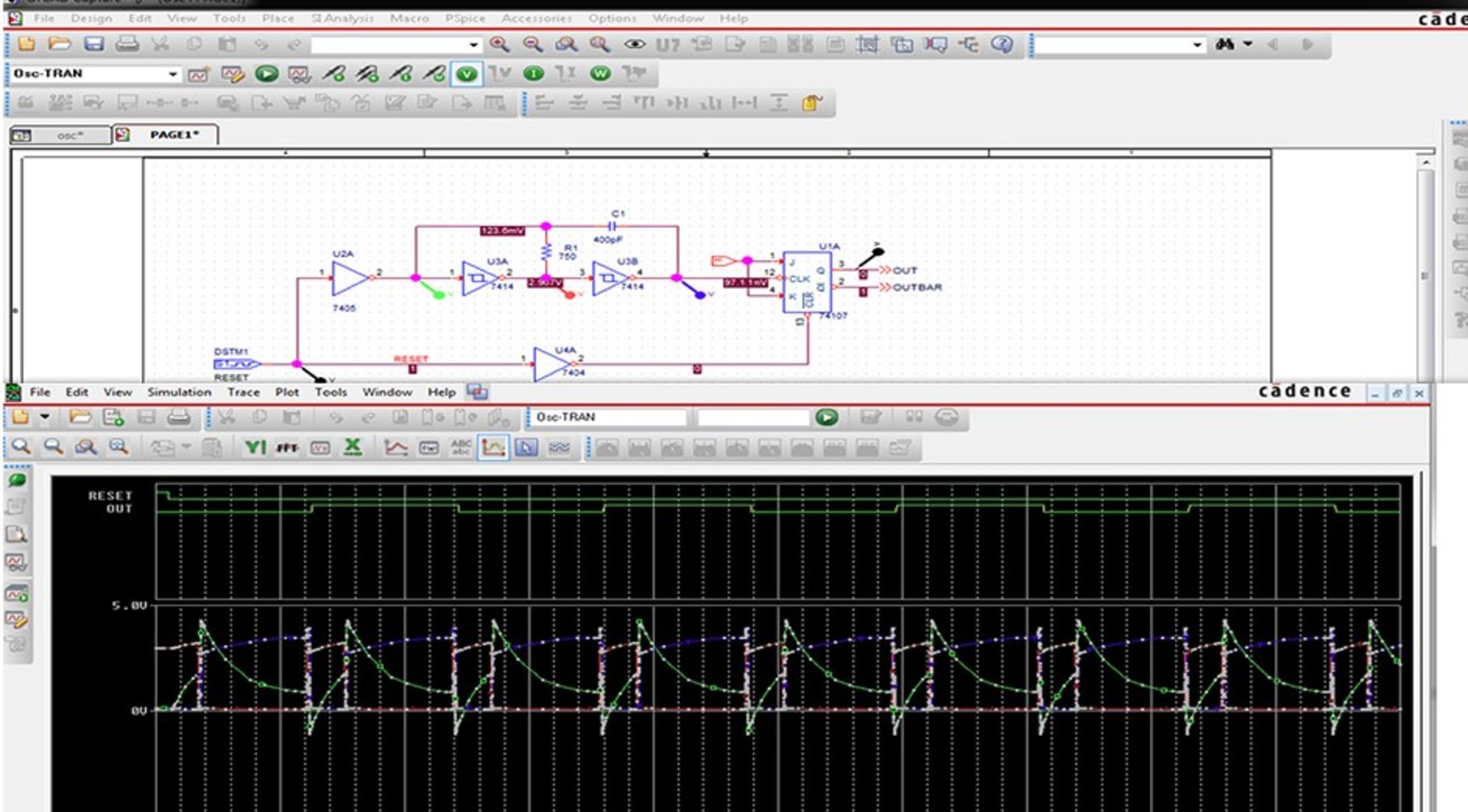Viewport: 1468px width, 812px height.
Task: Place a voltage differential marker probe
Action: [367, 73]
